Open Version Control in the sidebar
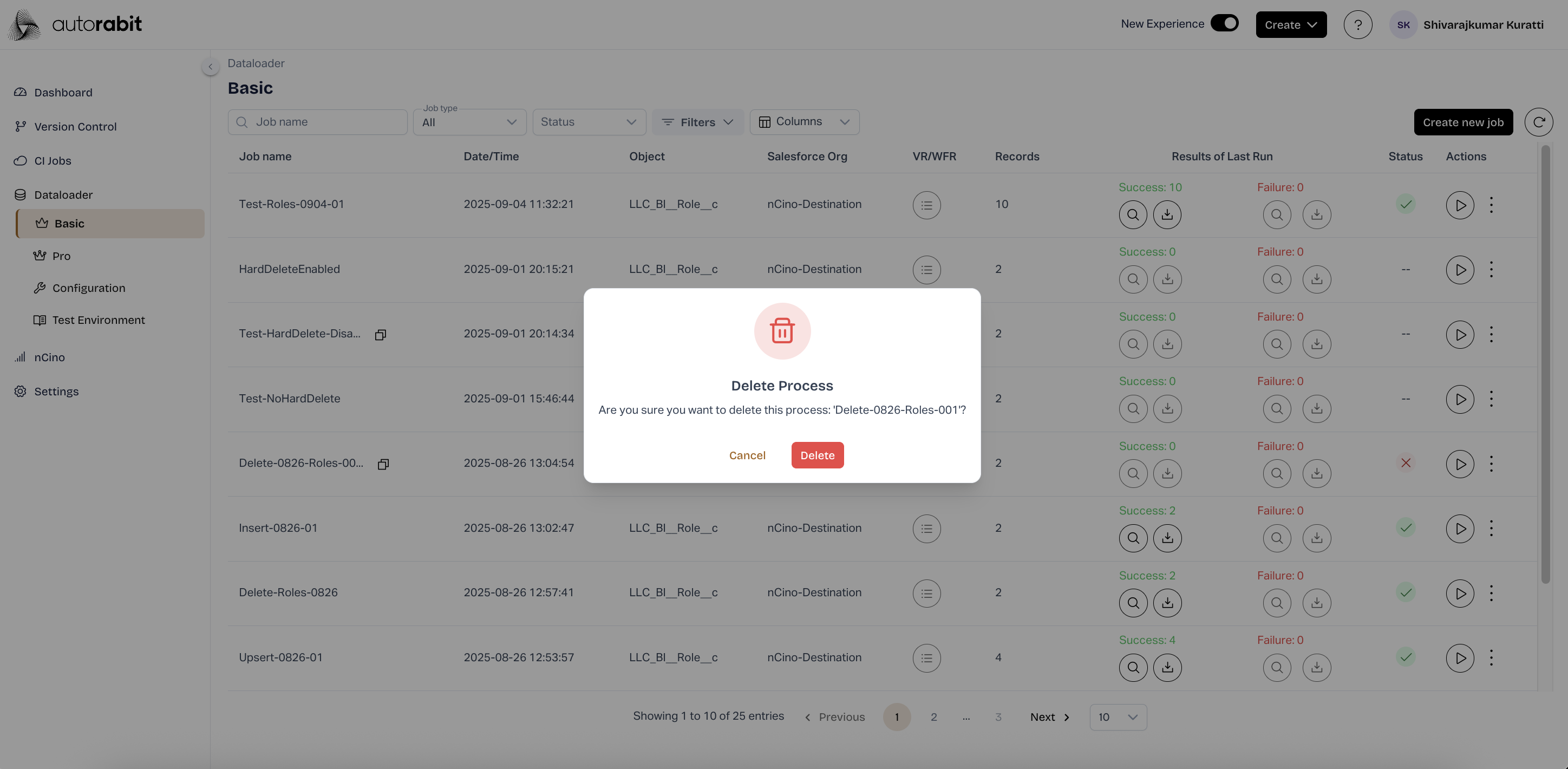The width and height of the screenshot is (1568, 769). coord(75,127)
